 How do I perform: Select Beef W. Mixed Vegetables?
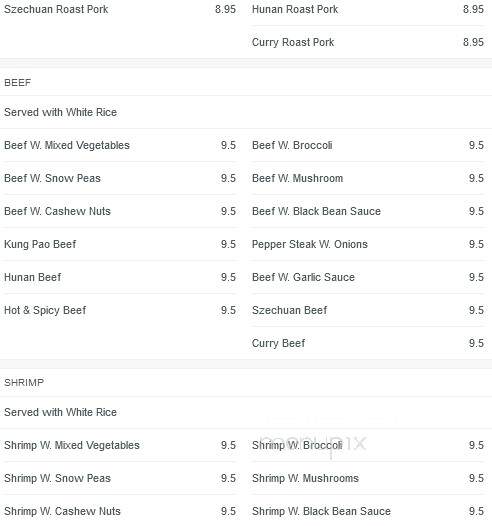(x=67, y=145)
